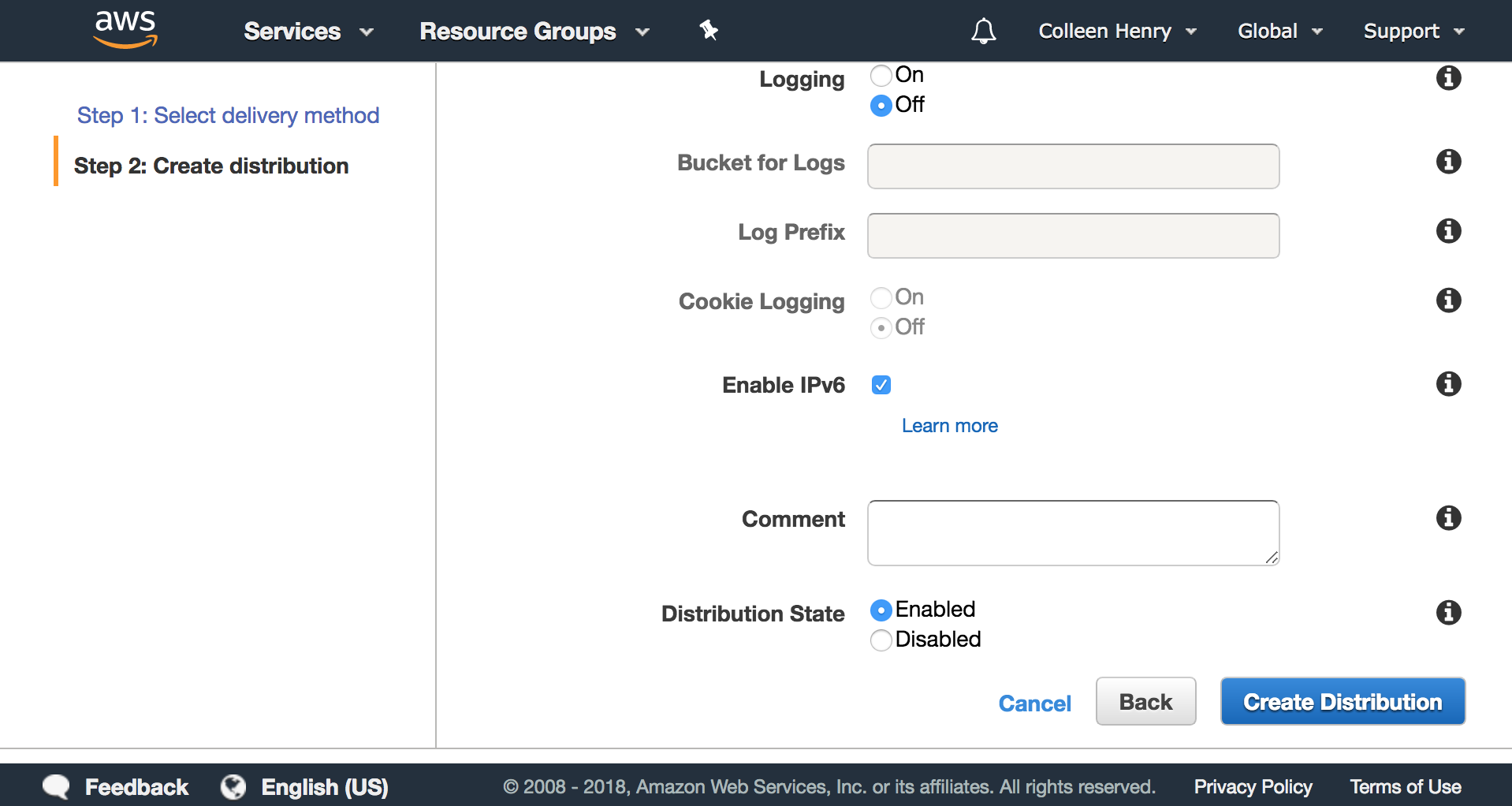Set Distribution State to Disabled
The image size is (1512, 806).
point(881,640)
